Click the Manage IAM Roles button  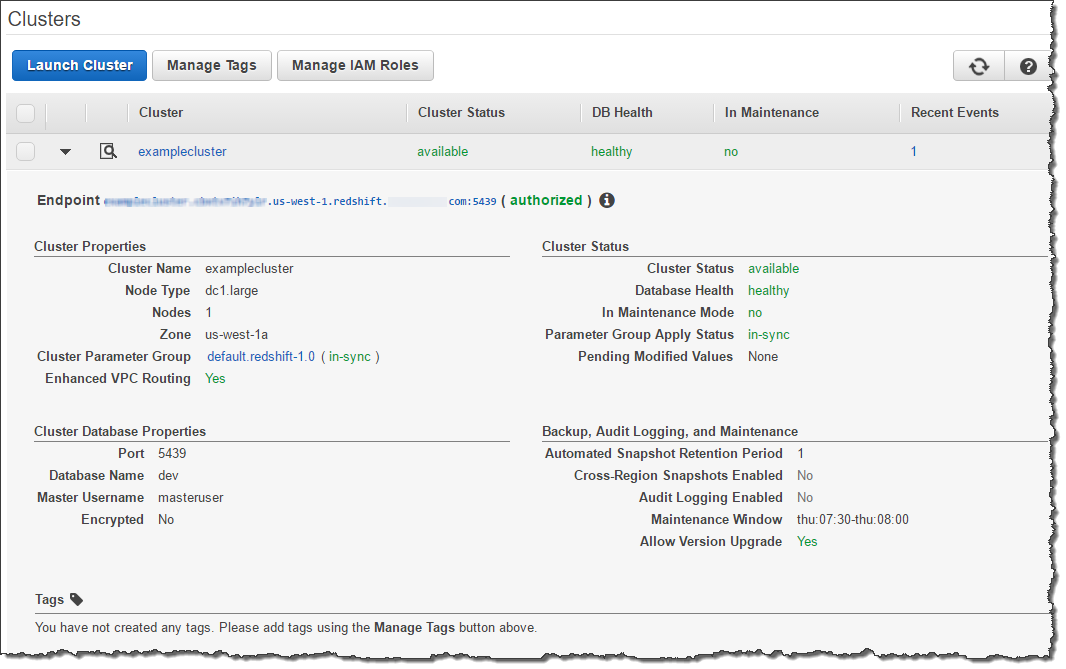[x=355, y=66]
